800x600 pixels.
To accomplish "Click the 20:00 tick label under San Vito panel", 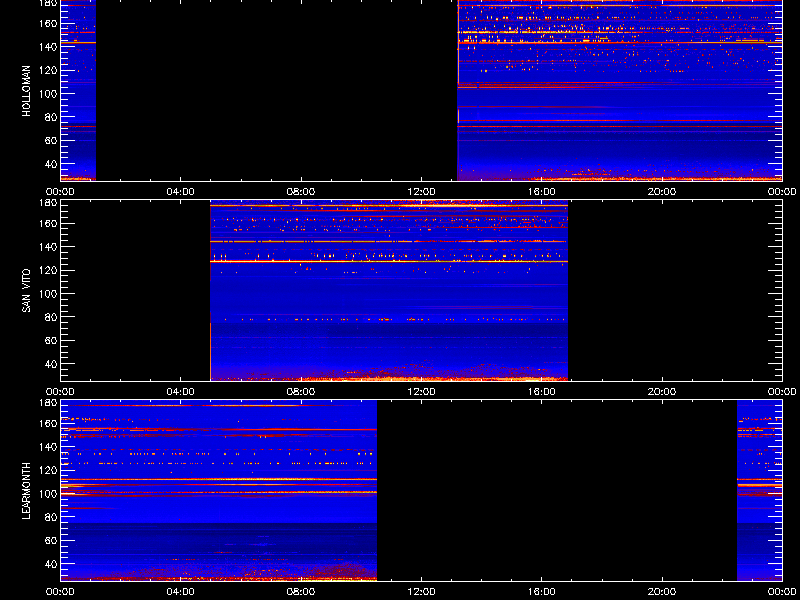I will [662, 392].
